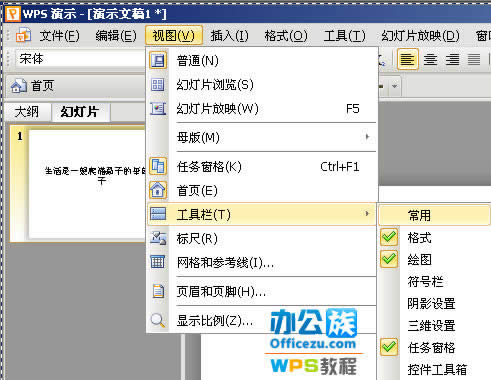491x380 pixels.
Task: Click the slideshow icon beside 幻灯片放映(W)
Action: click(158, 108)
